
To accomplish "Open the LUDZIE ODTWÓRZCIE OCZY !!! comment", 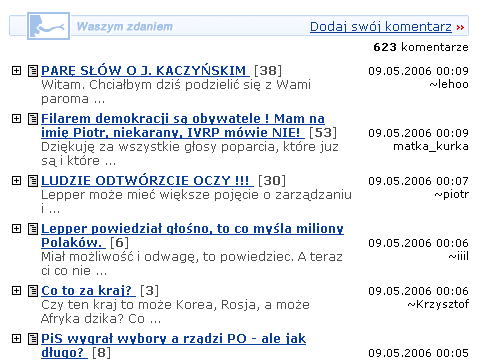I will click(x=147, y=181).
